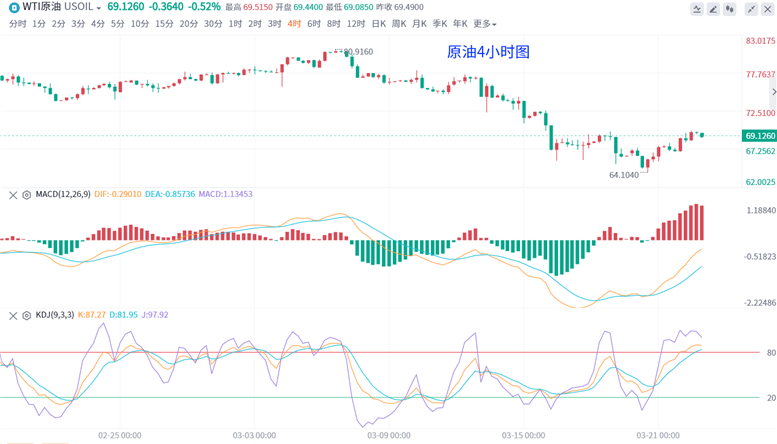Open MACD indicator settings gear
The image size is (777, 444).
26,195
